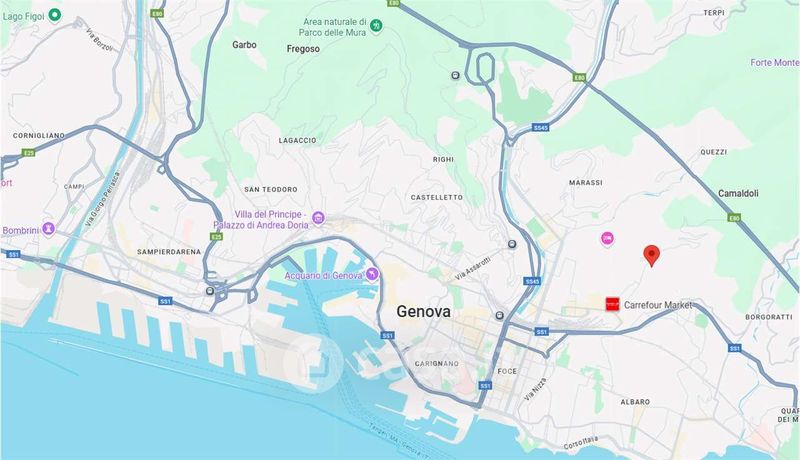Open the Villa del Principe museum marker
The height and width of the screenshot is (460, 800).
pos(318,218)
